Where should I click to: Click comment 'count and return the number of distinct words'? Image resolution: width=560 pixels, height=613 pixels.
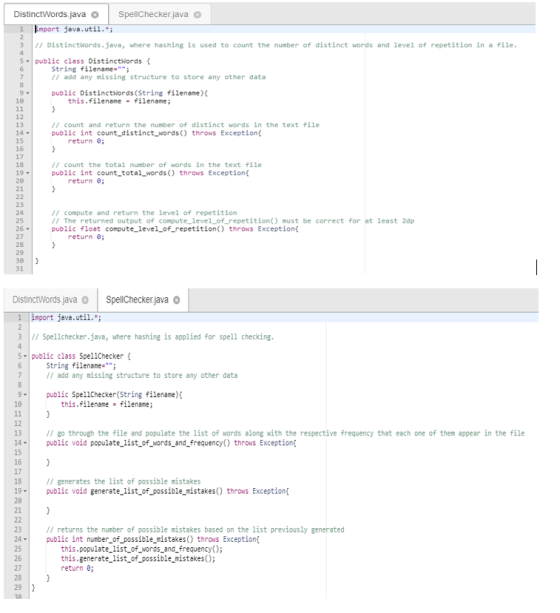click(x=185, y=125)
